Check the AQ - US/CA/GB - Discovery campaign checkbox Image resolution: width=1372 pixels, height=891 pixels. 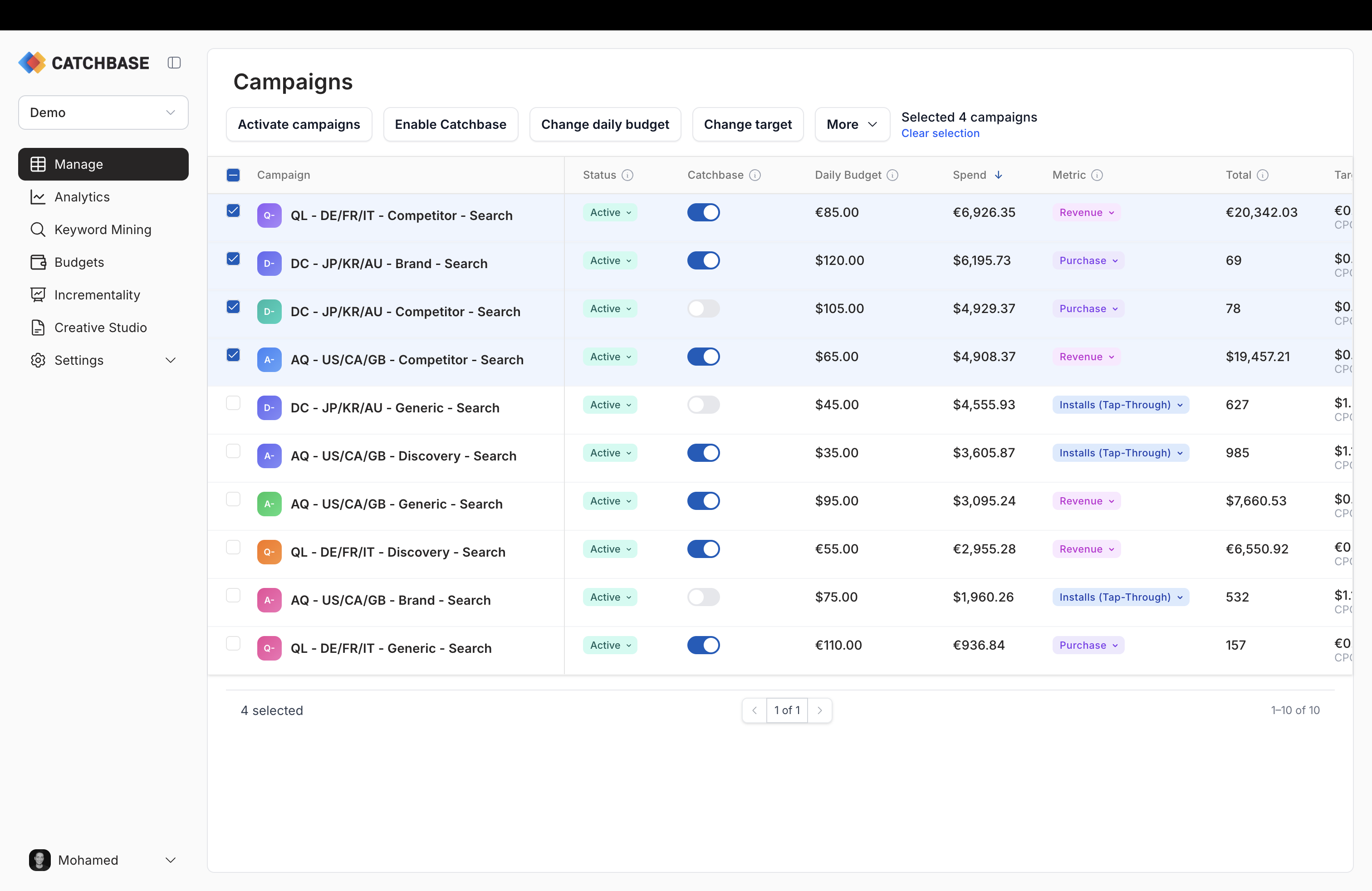click(233, 451)
